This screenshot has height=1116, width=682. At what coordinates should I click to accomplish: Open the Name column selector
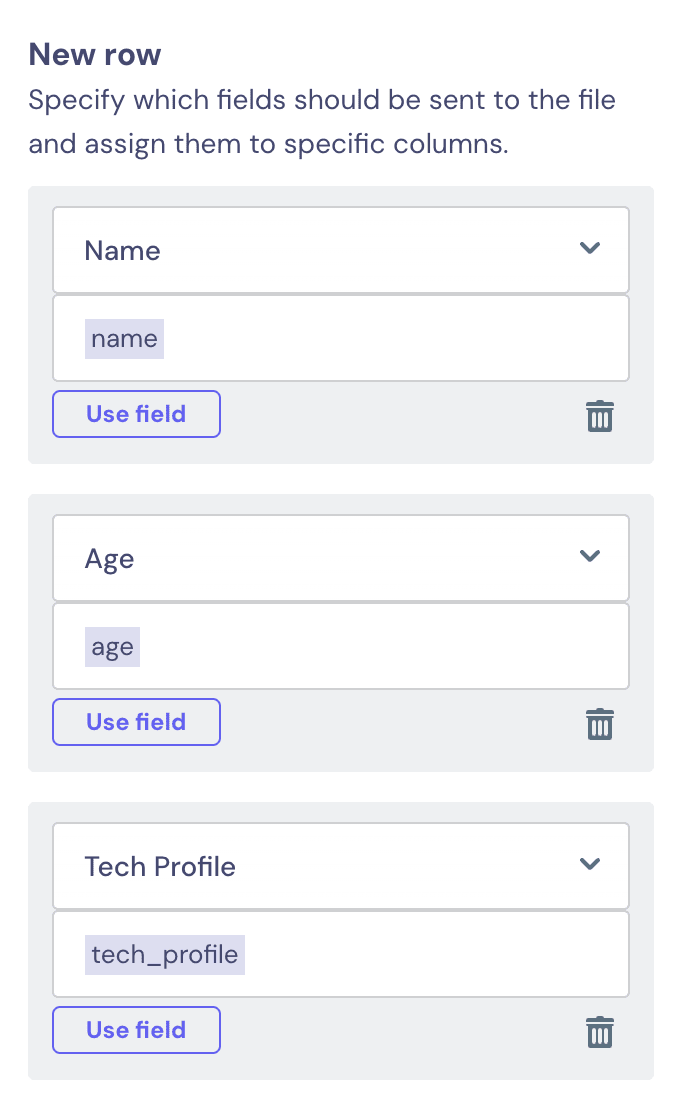341,250
